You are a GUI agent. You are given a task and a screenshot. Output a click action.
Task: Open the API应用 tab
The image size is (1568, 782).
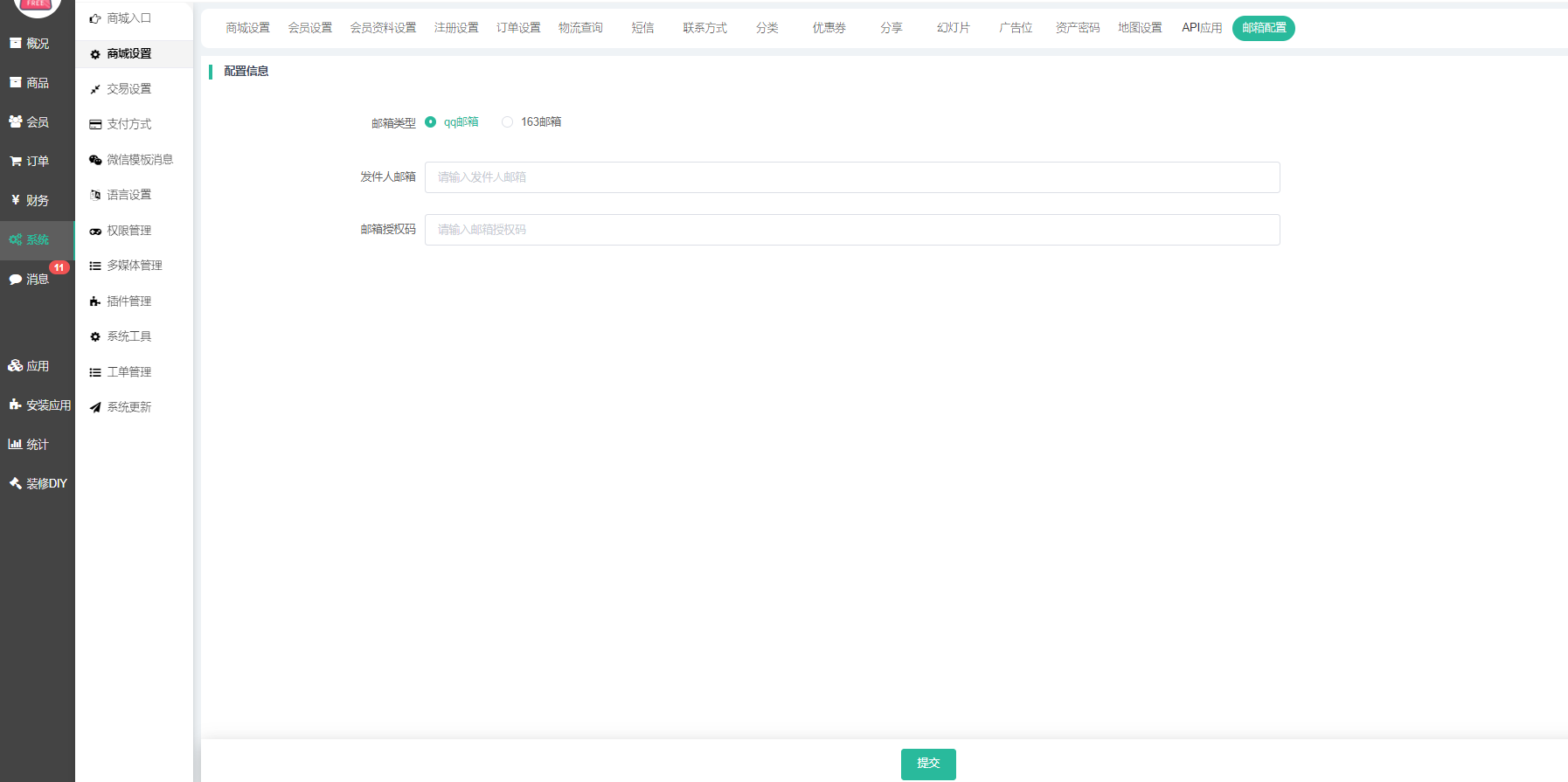tap(1202, 28)
